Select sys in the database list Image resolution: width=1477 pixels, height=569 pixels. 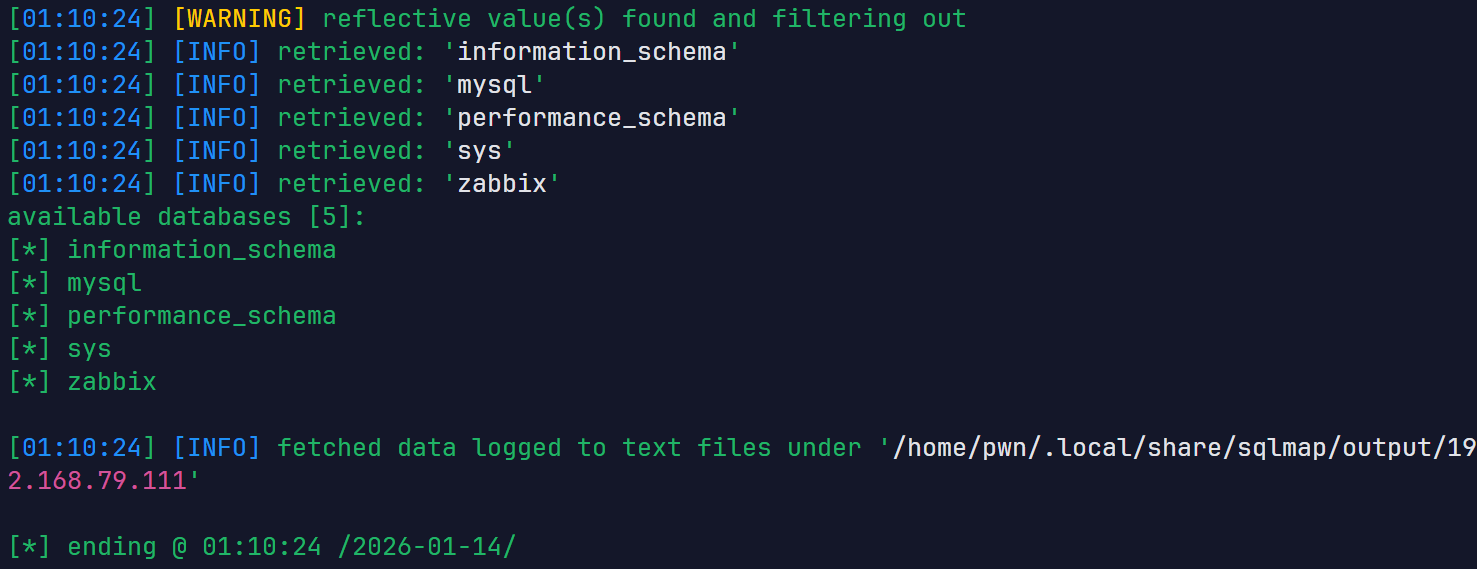(90, 348)
